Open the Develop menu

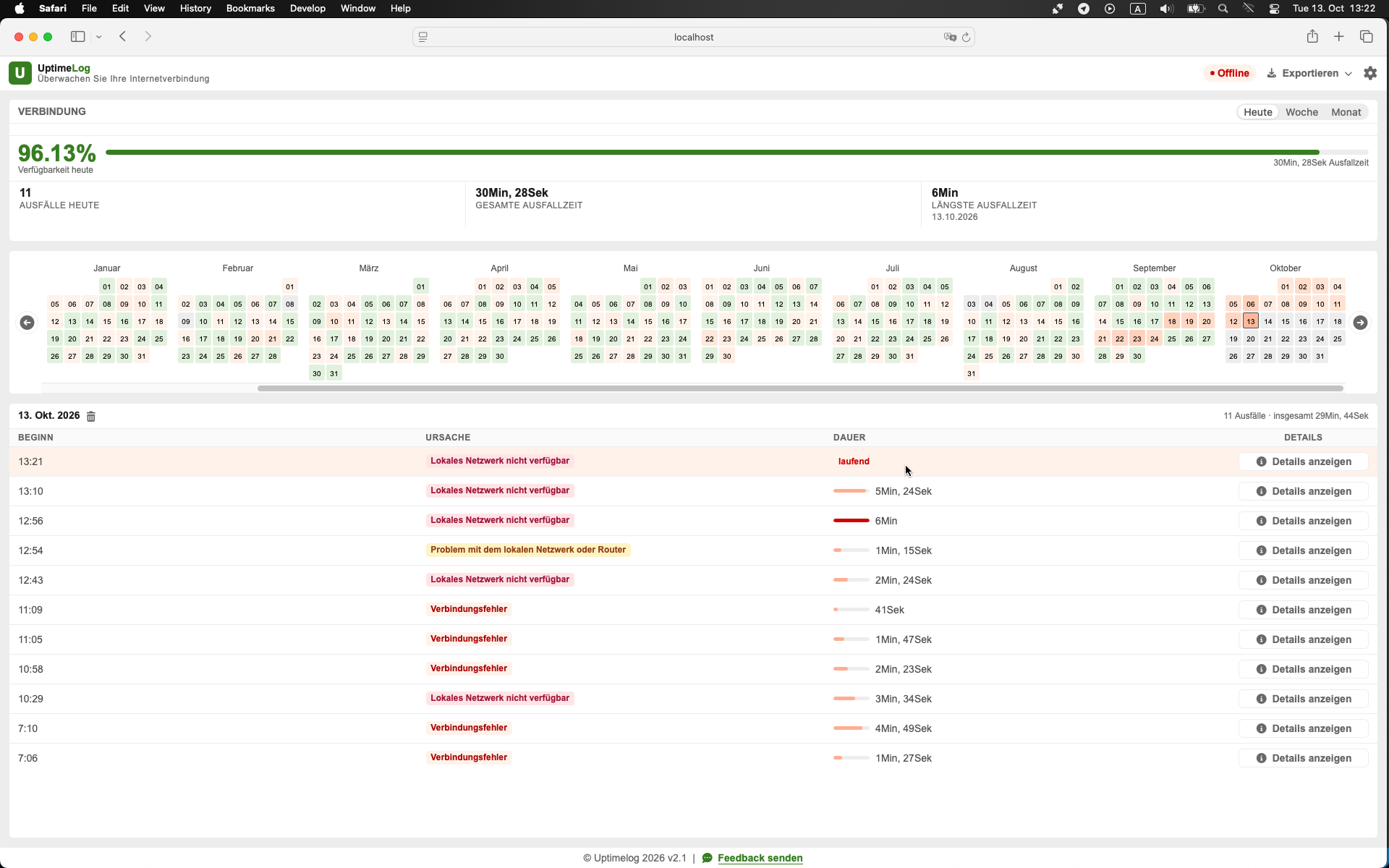(307, 9)
